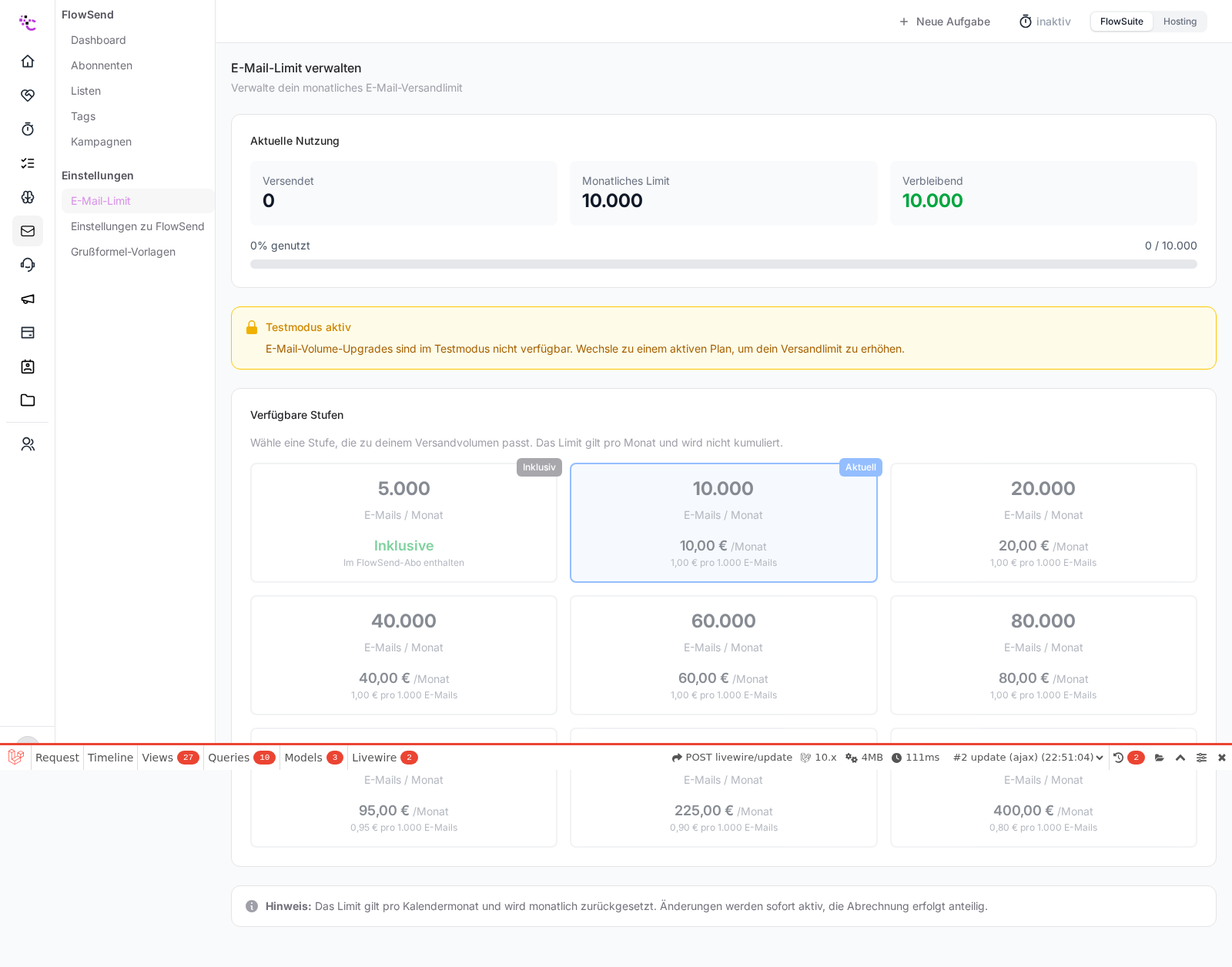Open the debugbar Request tab
Viewport: 1232px width, 967px height.
[57, 758]
